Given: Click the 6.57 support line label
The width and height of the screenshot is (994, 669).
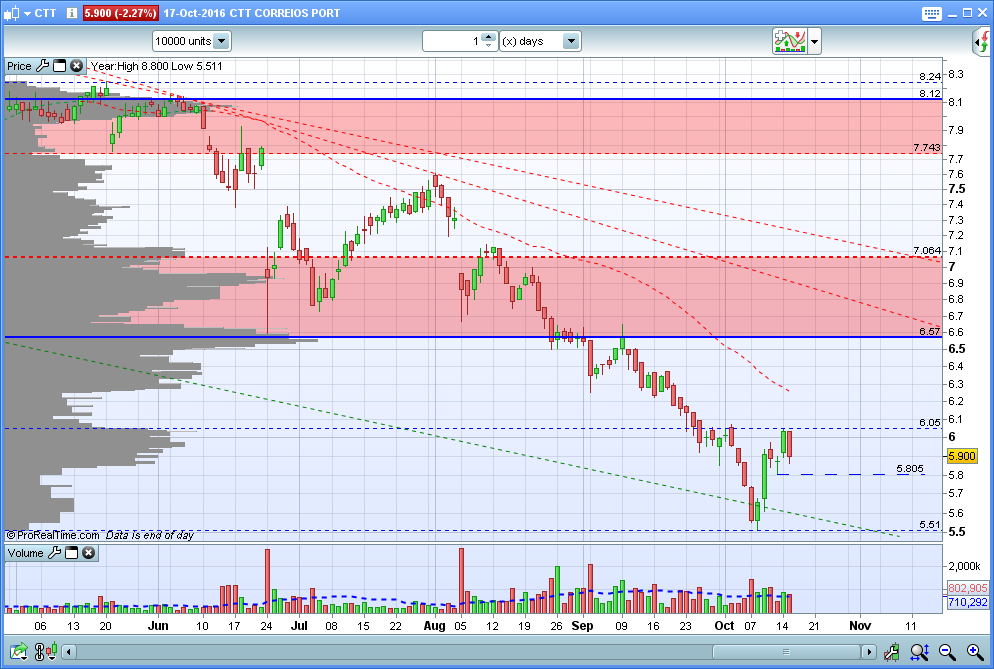Looking at the screenshot, I should (x=930, y=331).
